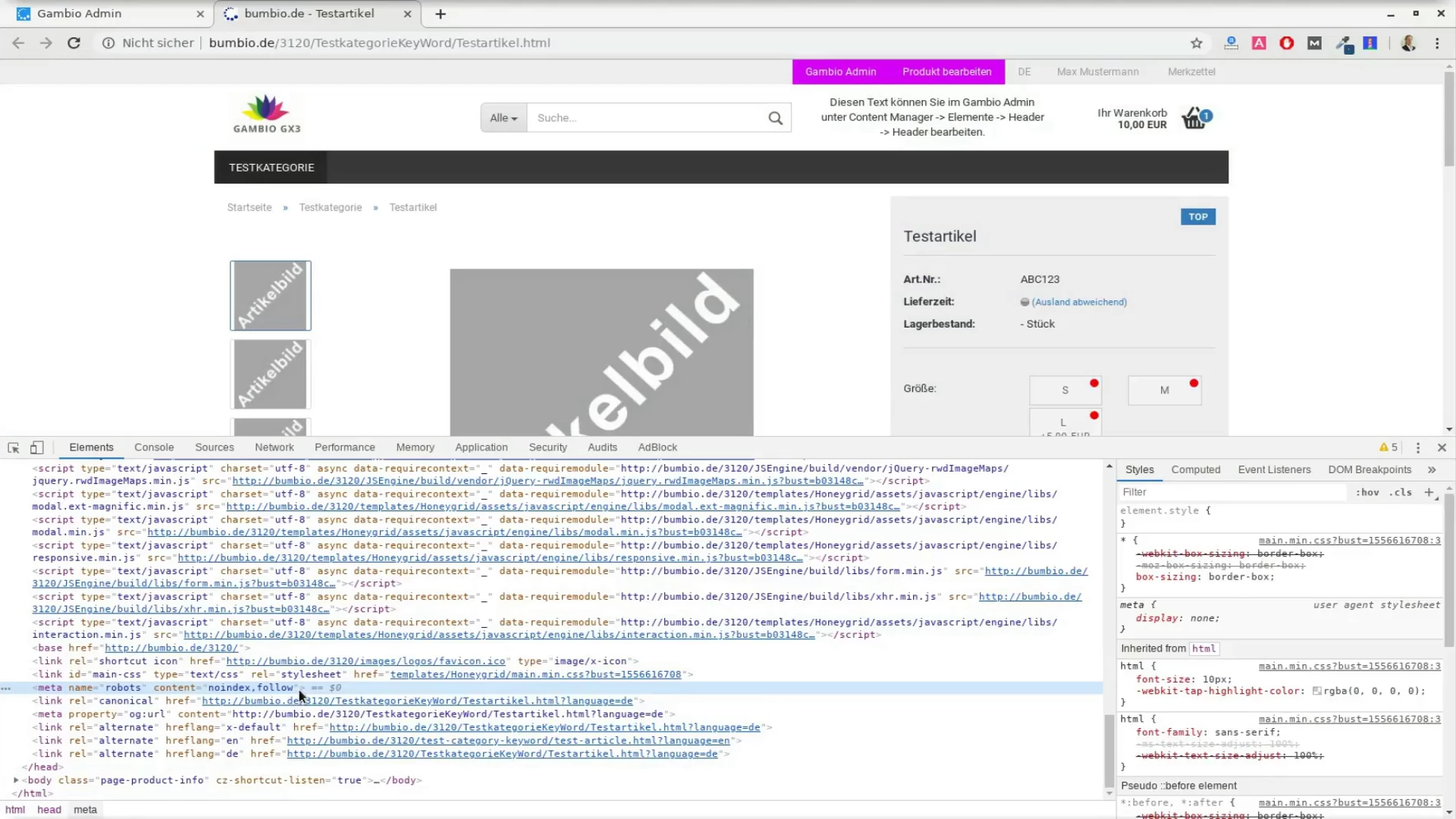Open the AdBlock DevTools tab
This screenshot has width=1456, height=819.
(657, 447)
